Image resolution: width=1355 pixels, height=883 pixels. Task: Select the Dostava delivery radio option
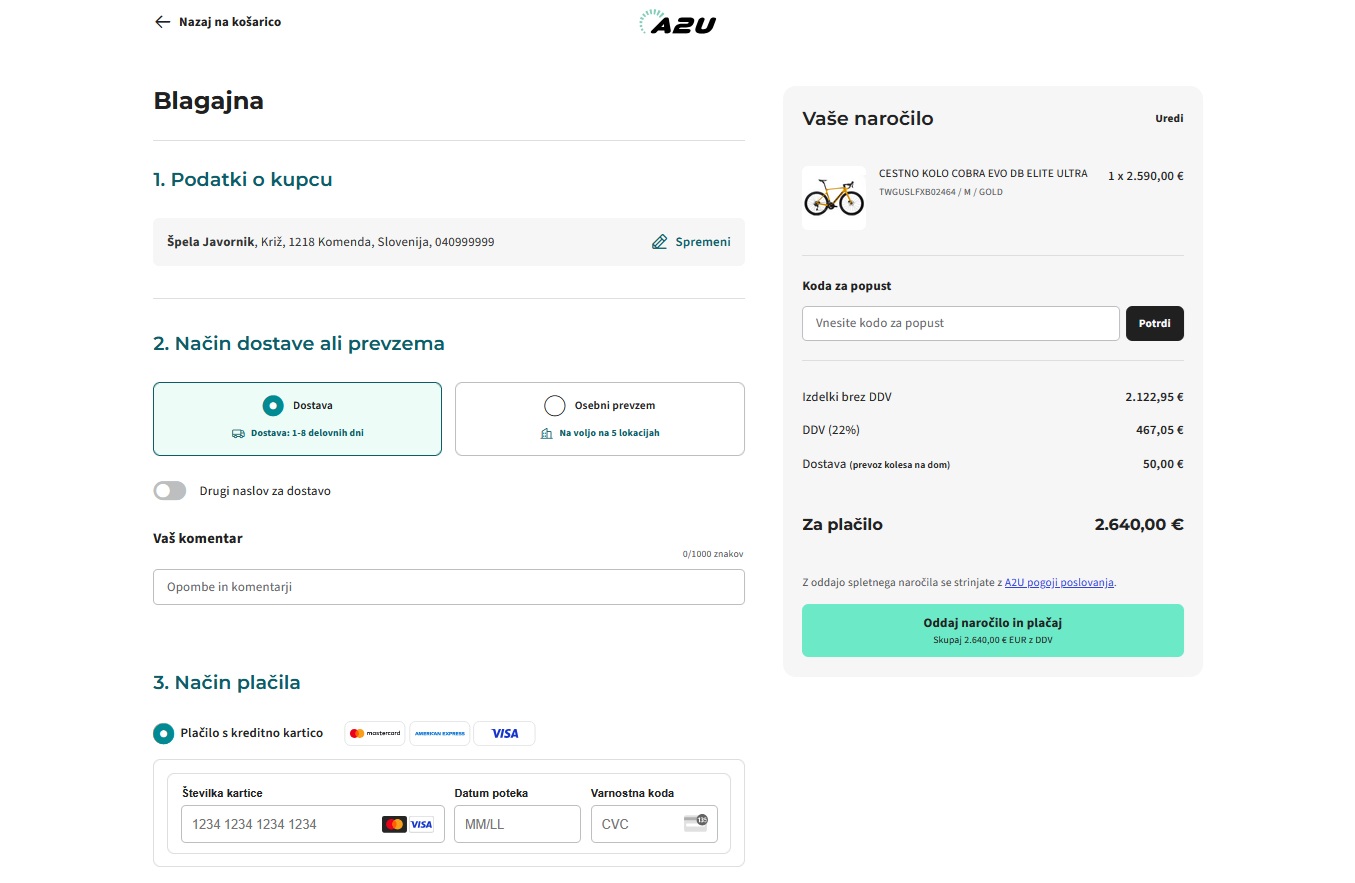(x=272, y=406)
